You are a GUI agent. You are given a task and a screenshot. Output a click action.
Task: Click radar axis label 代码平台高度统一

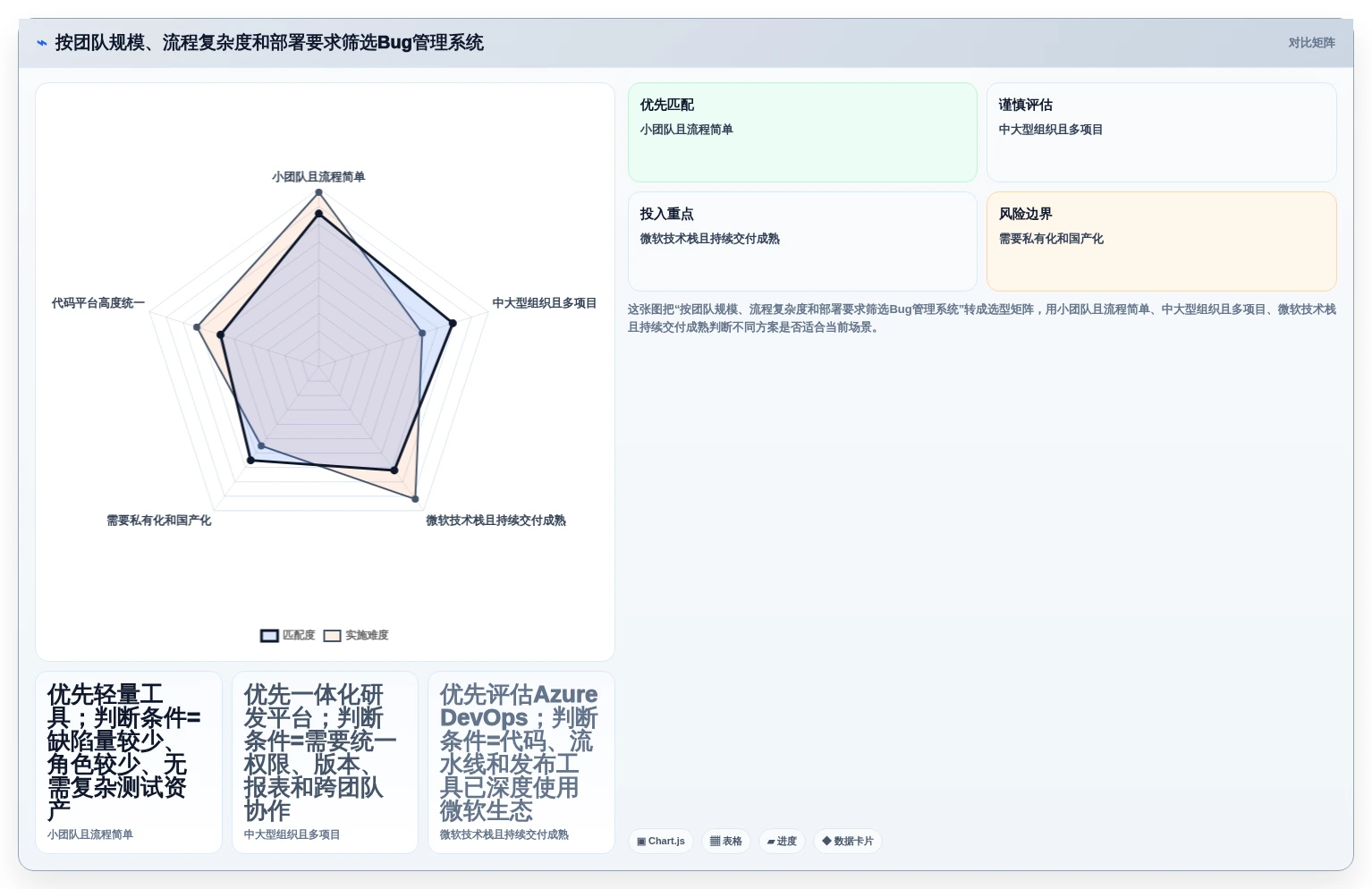click(x=98, y=303)
